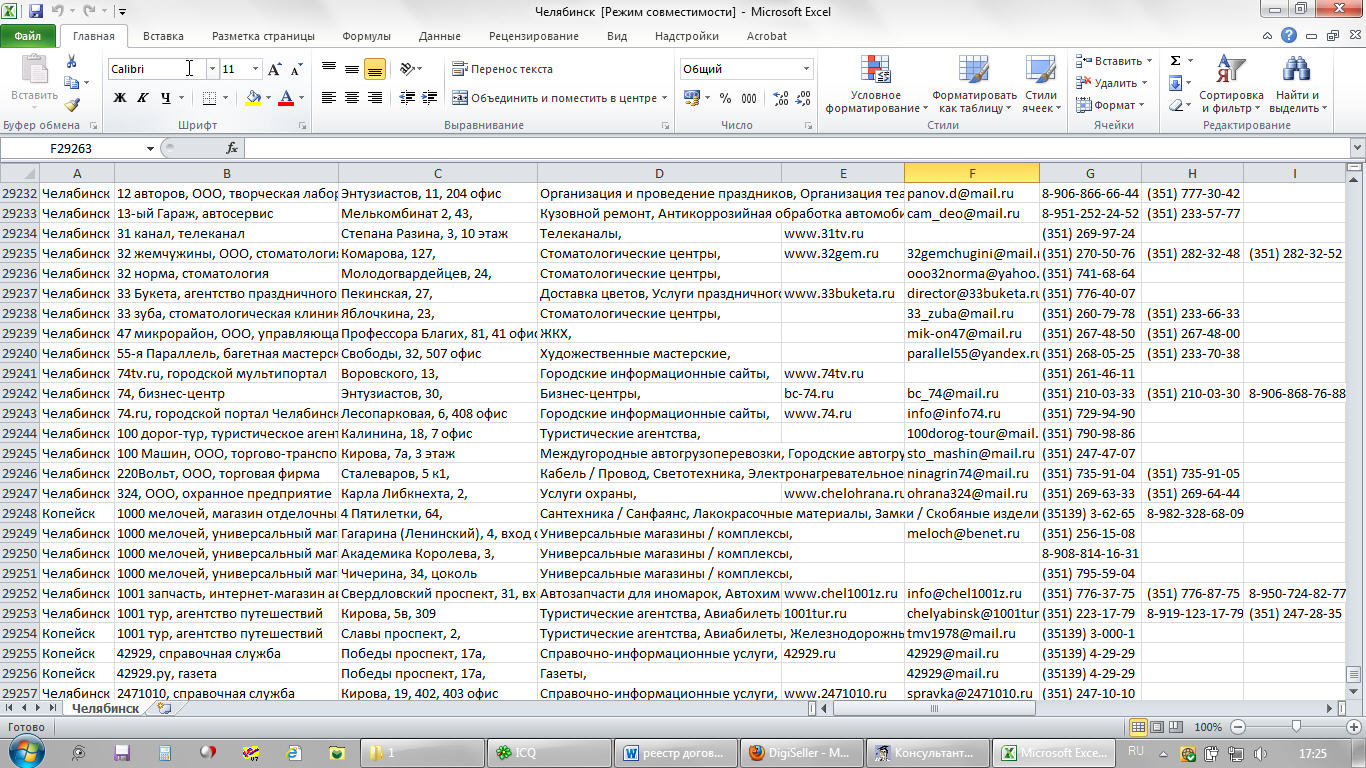Open the fill color dropdown arrow

click(x=268, y=98)
